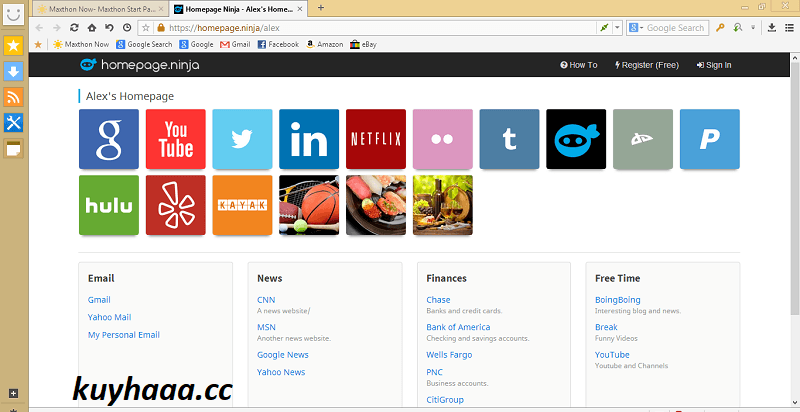Open RSS feed reader in sidebar
Image resolution: width=800 pixels, height=412 pixels.
coord(13,97)
